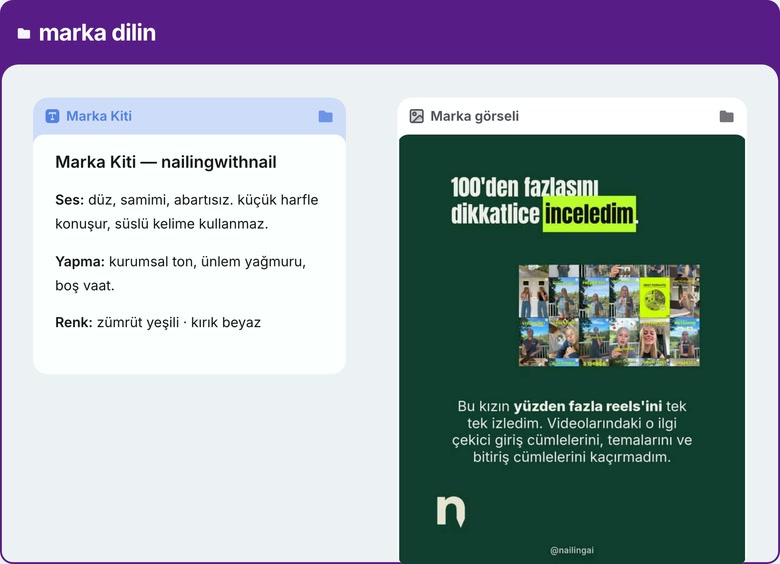Click the paragraph starting "Bu kızın yüzden fazla reels'ini"

[x=572, y=431]
